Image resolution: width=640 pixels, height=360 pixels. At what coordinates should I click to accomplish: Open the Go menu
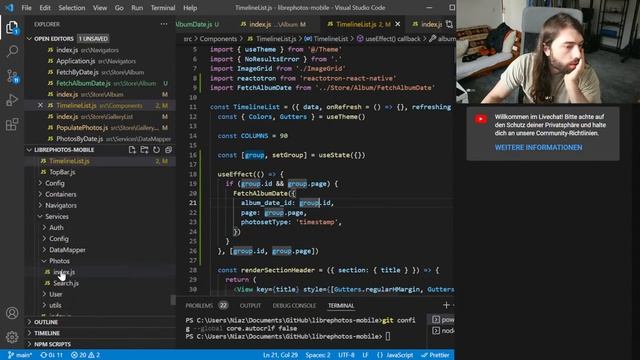(x=119, y=7)
